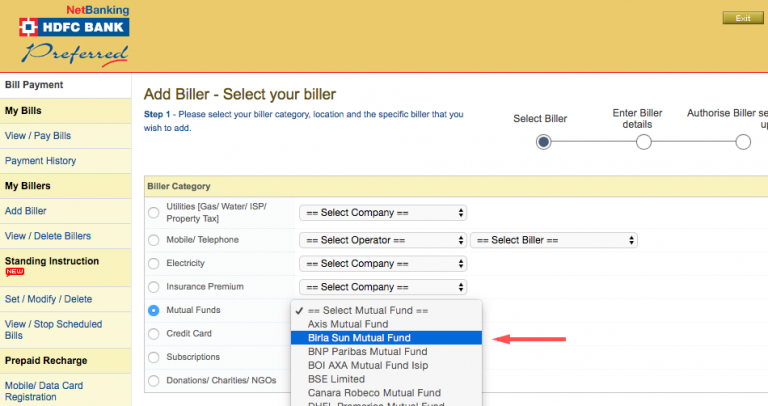Click the HDFC Bank logo
This screenshot has height=406, width=768.
tap(74, 27)
